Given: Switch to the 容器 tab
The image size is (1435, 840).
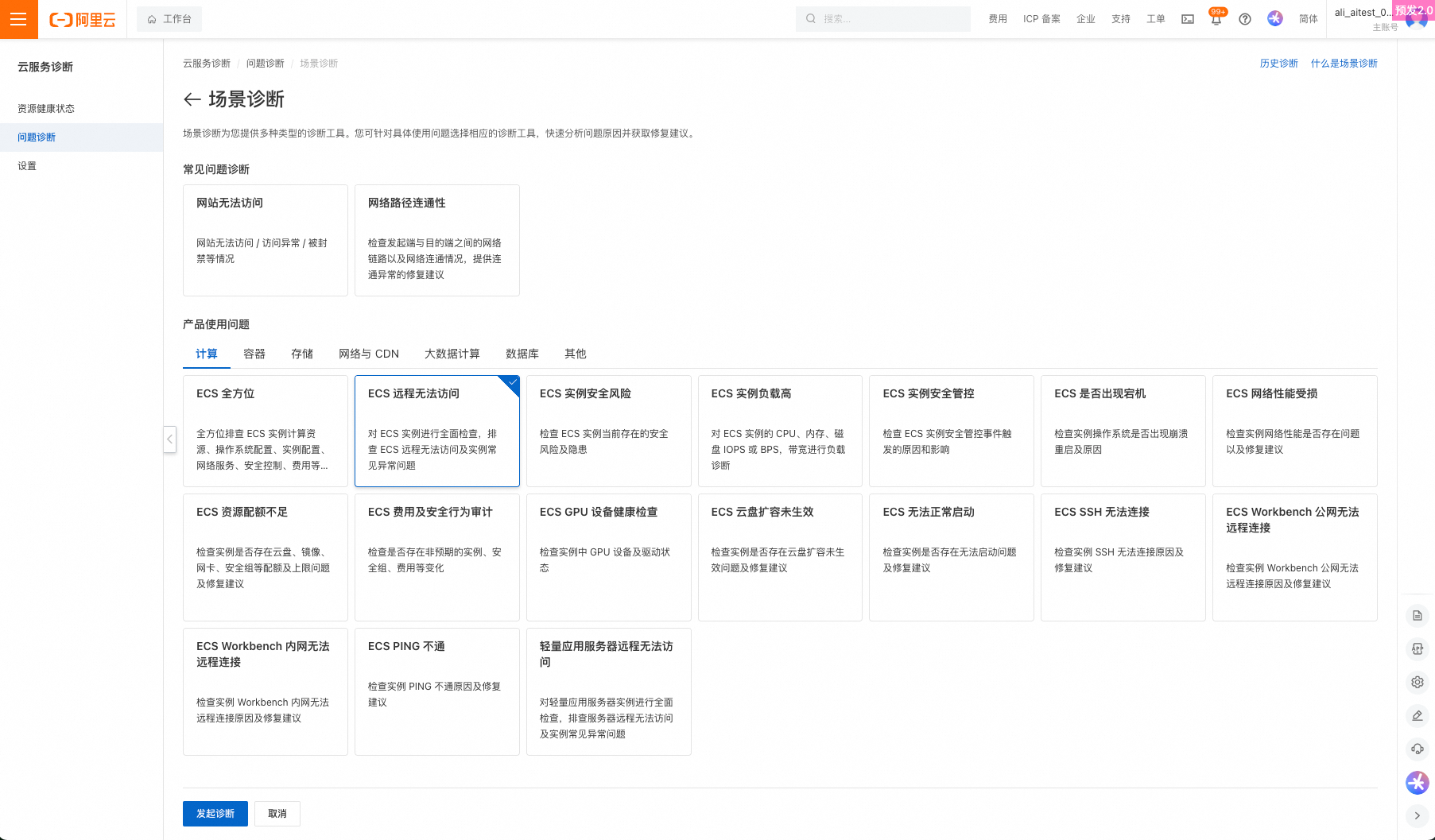Looking at the screenshot, I should coord(254,354).
